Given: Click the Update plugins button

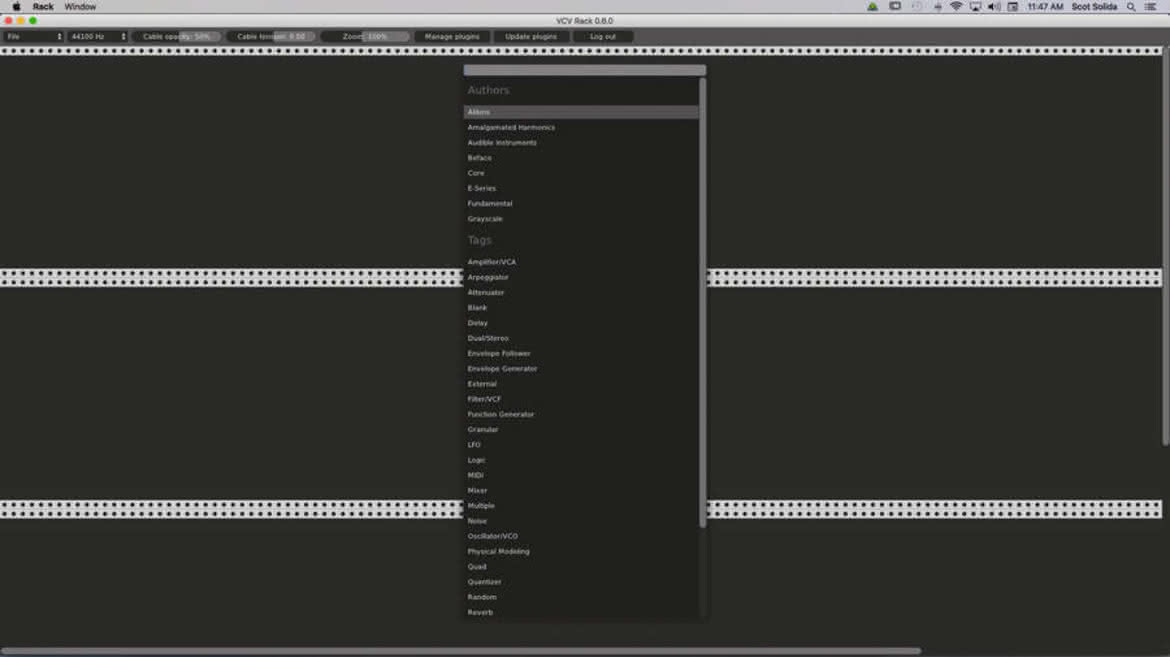Looking at the screenshot, I should point(531,37).
